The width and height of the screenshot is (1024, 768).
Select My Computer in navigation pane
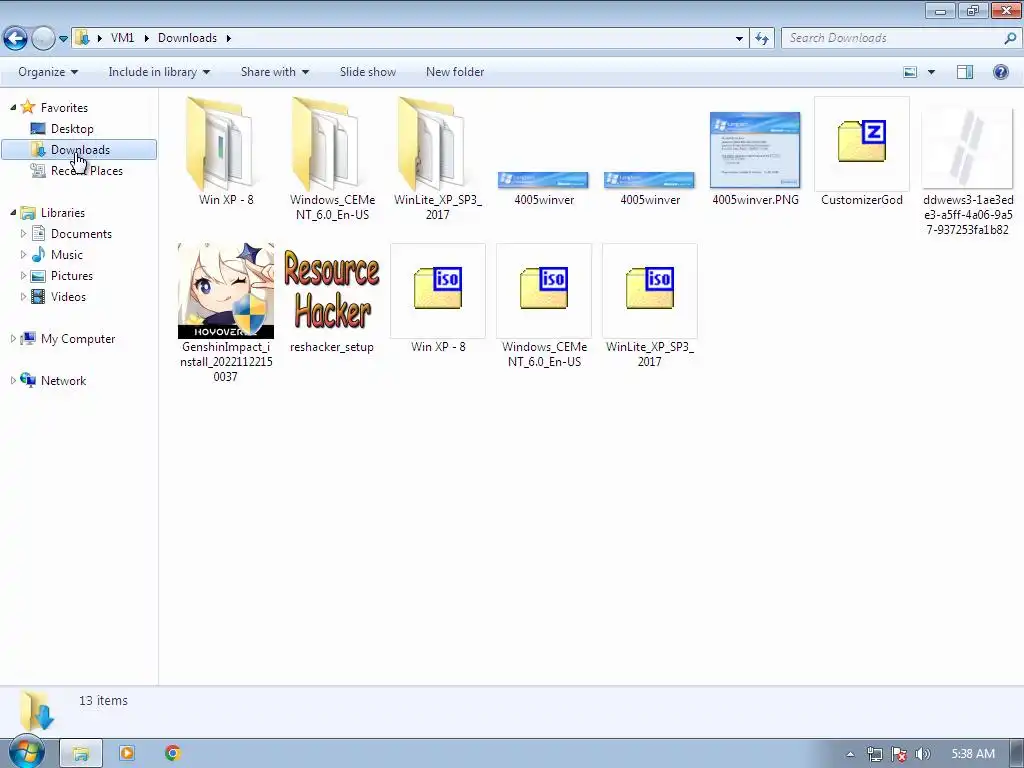[x=78, y=338]
